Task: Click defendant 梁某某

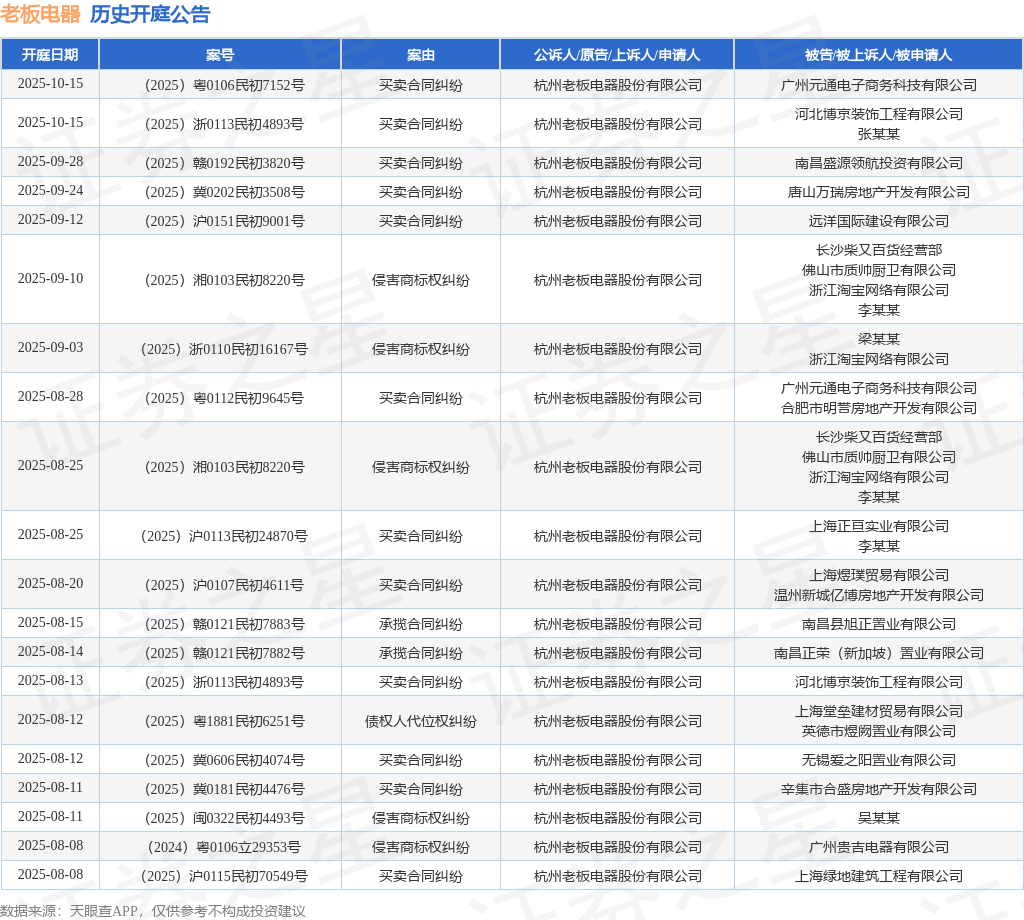Action: pos(879,339)
